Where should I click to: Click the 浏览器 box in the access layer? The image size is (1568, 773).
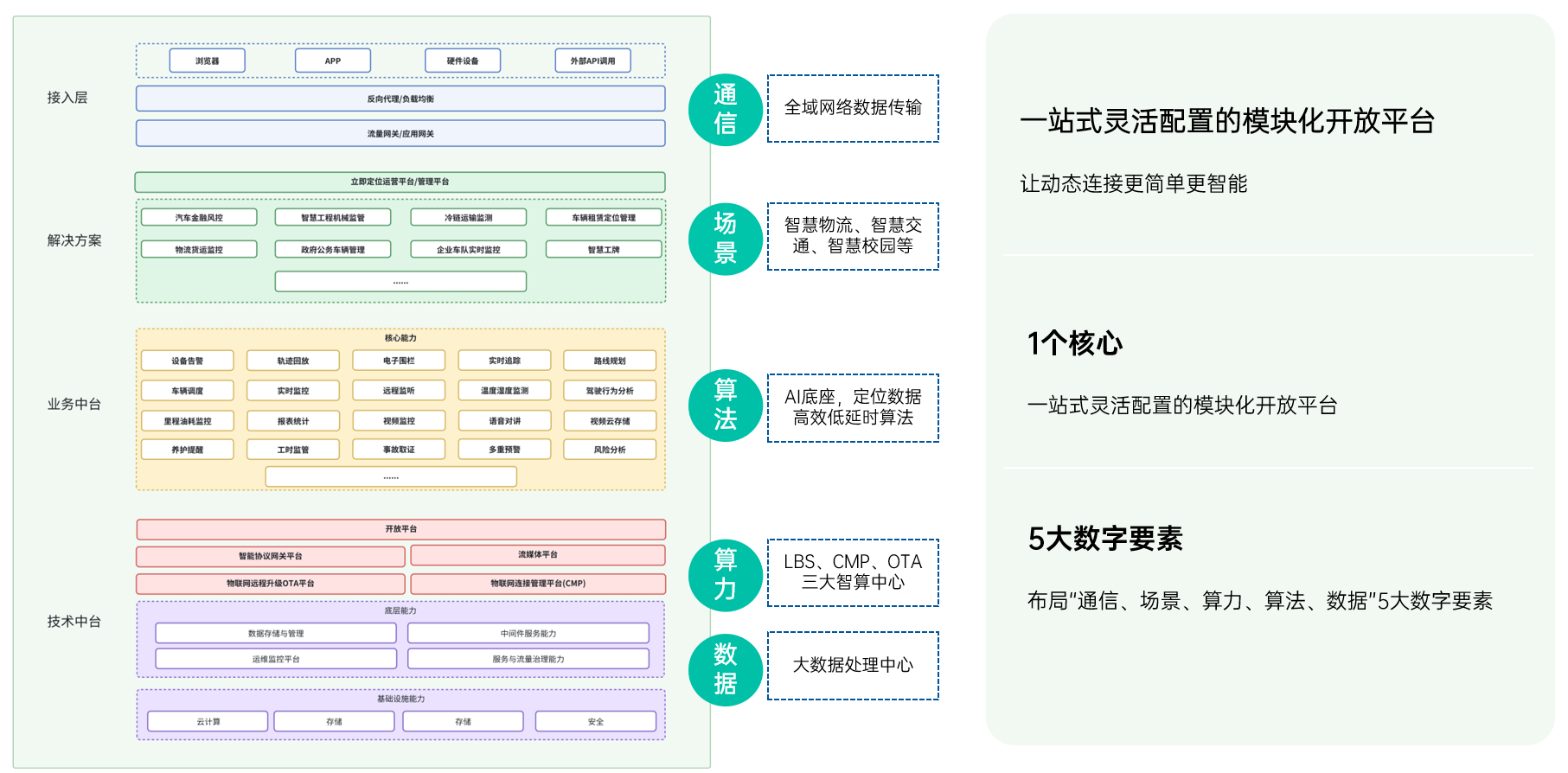[208, 61]
